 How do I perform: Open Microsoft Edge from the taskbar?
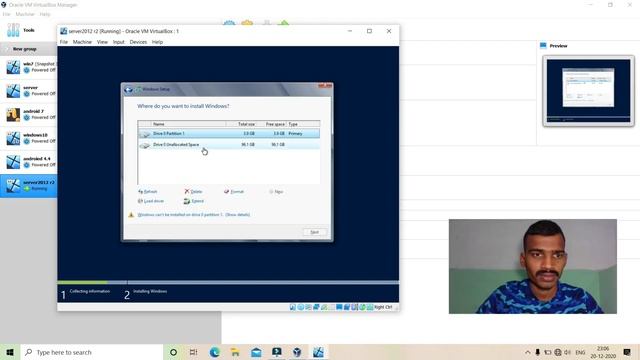point(215,352)
